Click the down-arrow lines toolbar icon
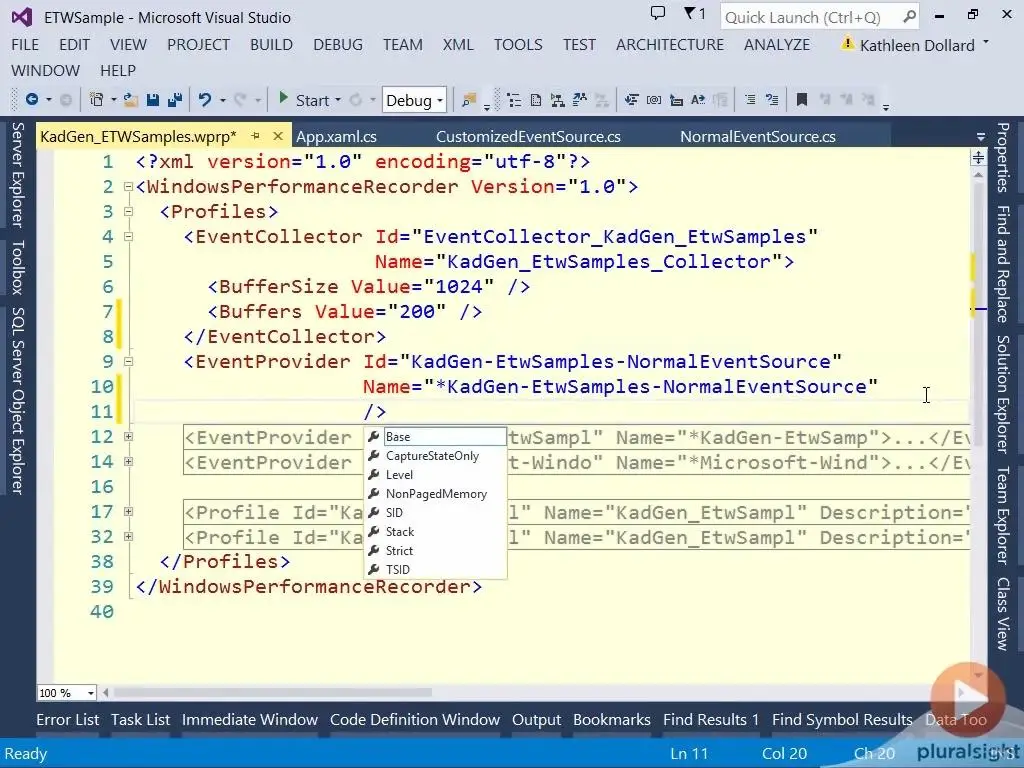This screenshot has height=768, width=1024. 632,100
